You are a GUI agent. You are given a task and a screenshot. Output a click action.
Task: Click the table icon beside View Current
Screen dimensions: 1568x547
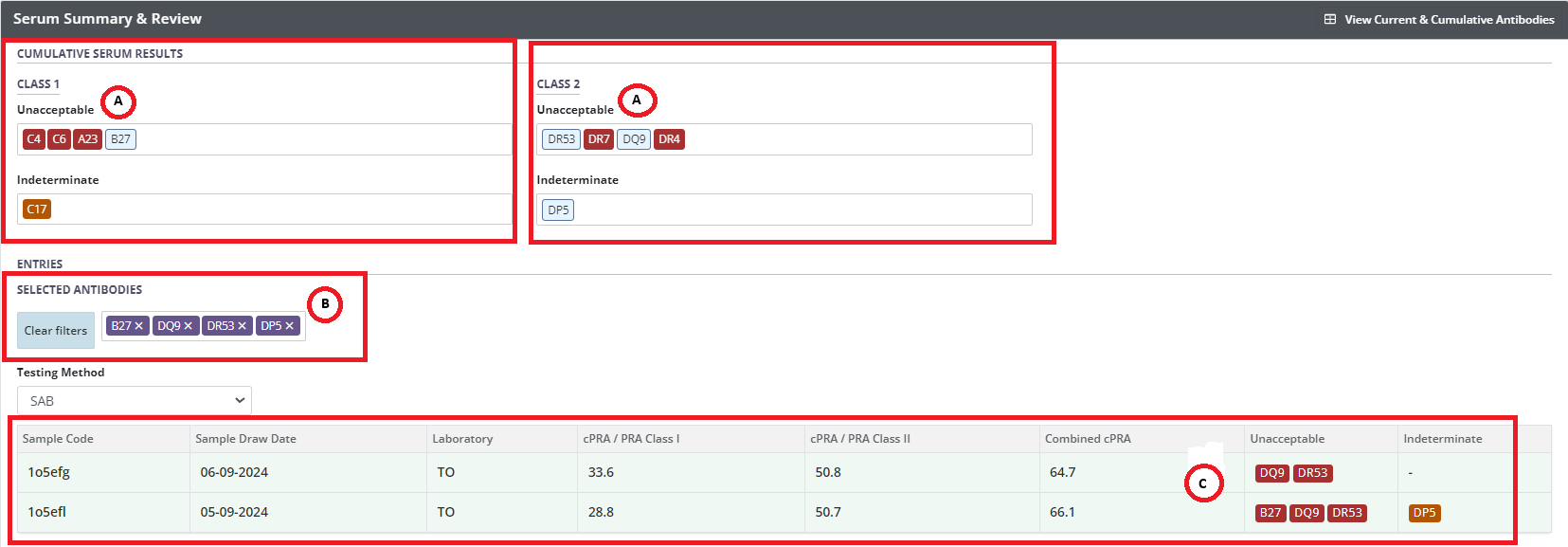pyautogui.click(x=1330, y=19)
